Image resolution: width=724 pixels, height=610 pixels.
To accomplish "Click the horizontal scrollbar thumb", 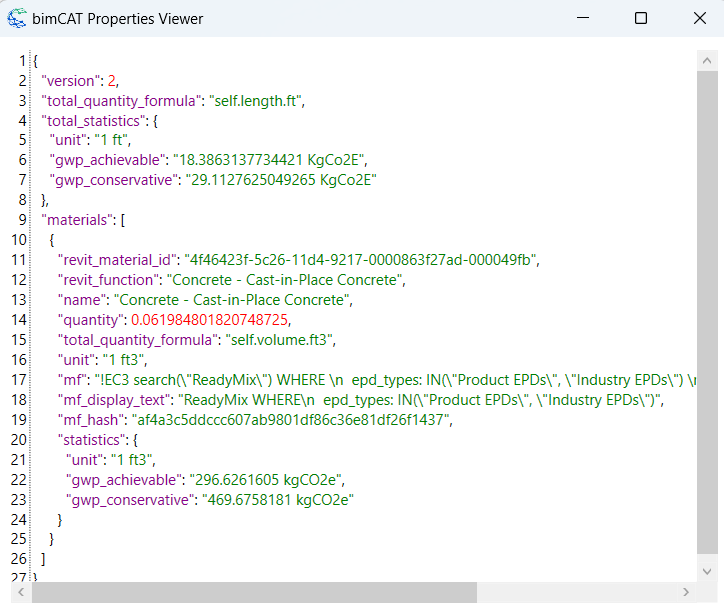I will [x=250, y=592].
